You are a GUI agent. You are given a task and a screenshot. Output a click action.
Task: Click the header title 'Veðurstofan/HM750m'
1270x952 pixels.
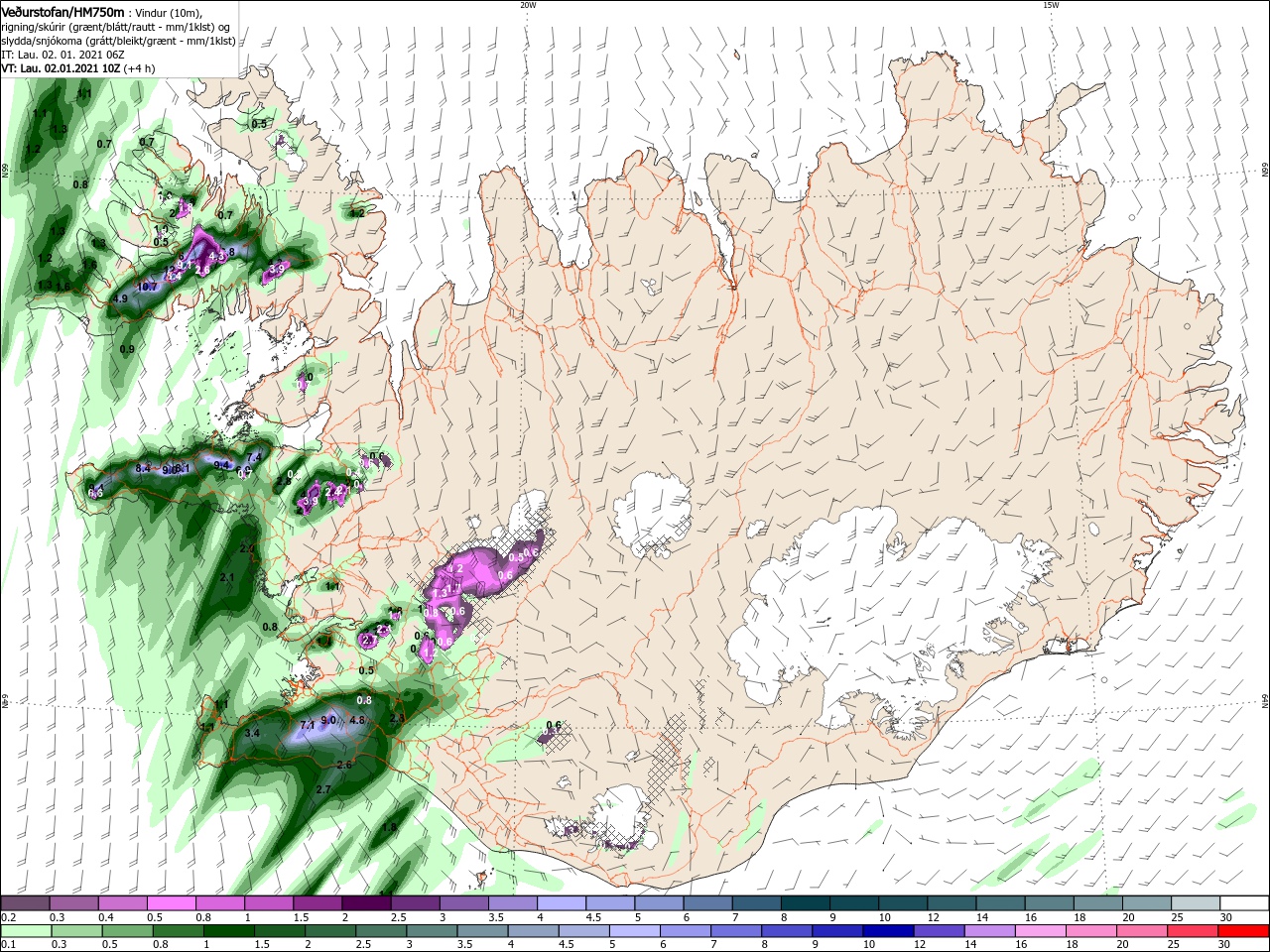(x=63, y=11)
